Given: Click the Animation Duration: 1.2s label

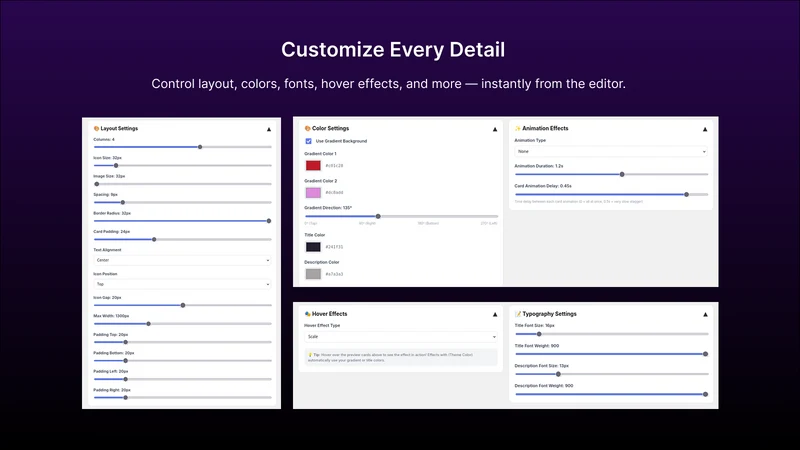Looking at the screenshot, I should pyautogui.click(x=538, y=166).
